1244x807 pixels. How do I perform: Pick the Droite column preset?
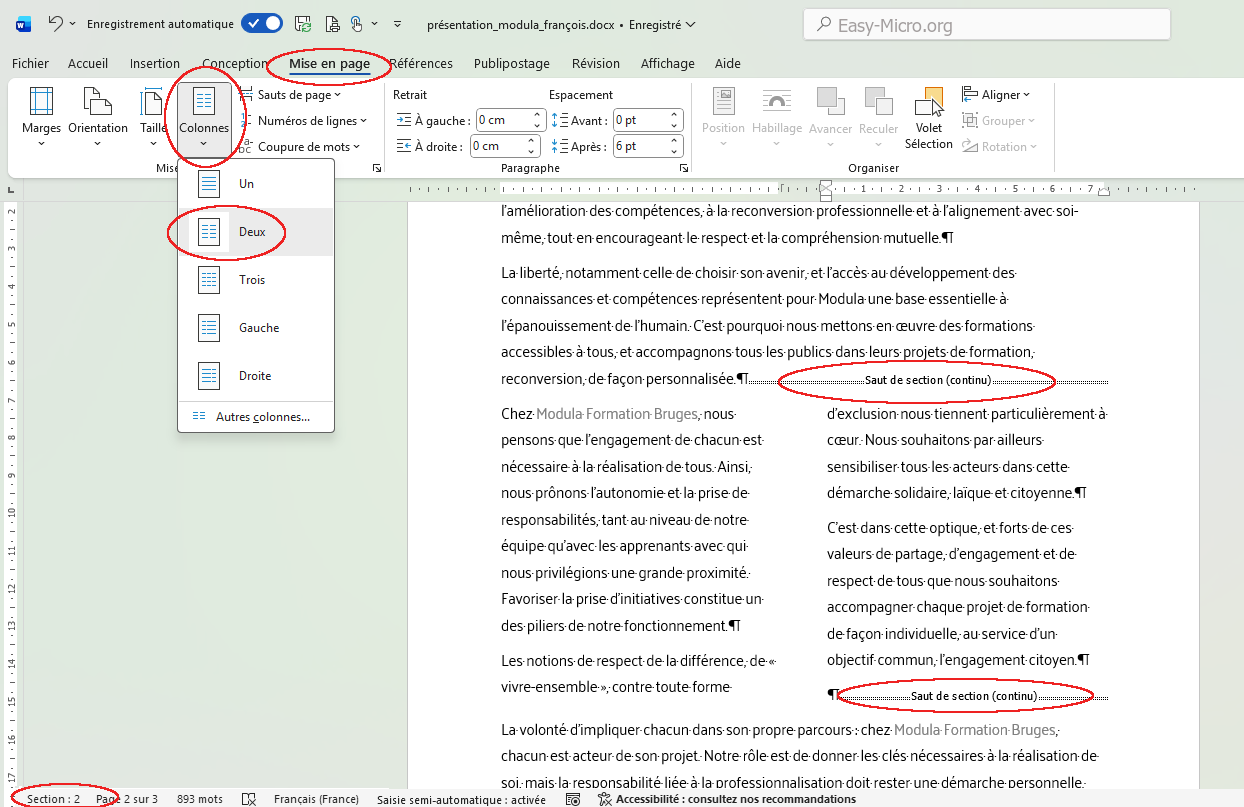click(253, 376)
